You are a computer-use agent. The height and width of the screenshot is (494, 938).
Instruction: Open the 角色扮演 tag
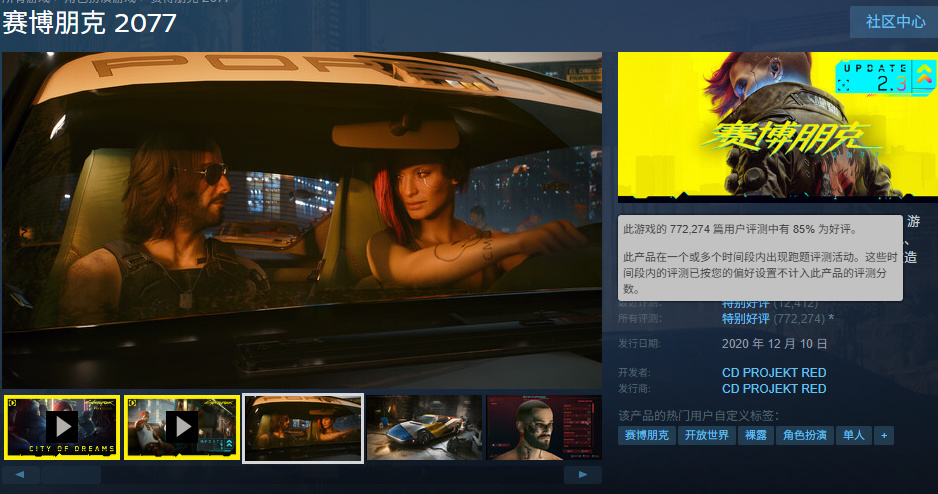805,435
